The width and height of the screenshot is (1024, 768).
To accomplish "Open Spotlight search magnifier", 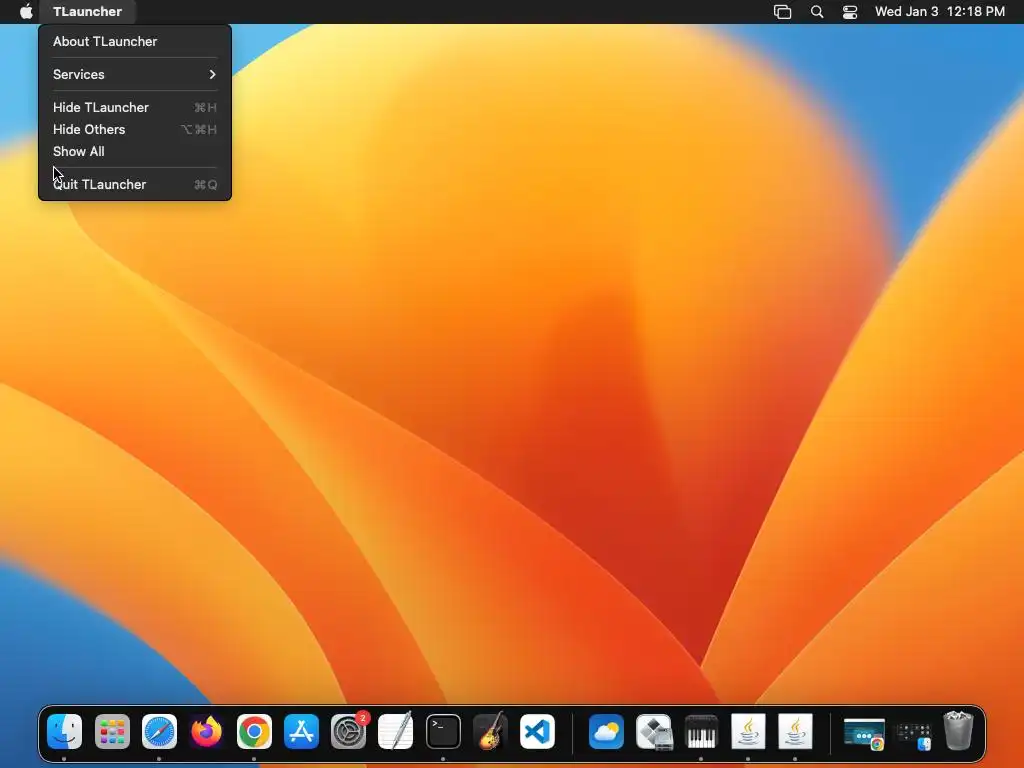I will coord(817,12).
